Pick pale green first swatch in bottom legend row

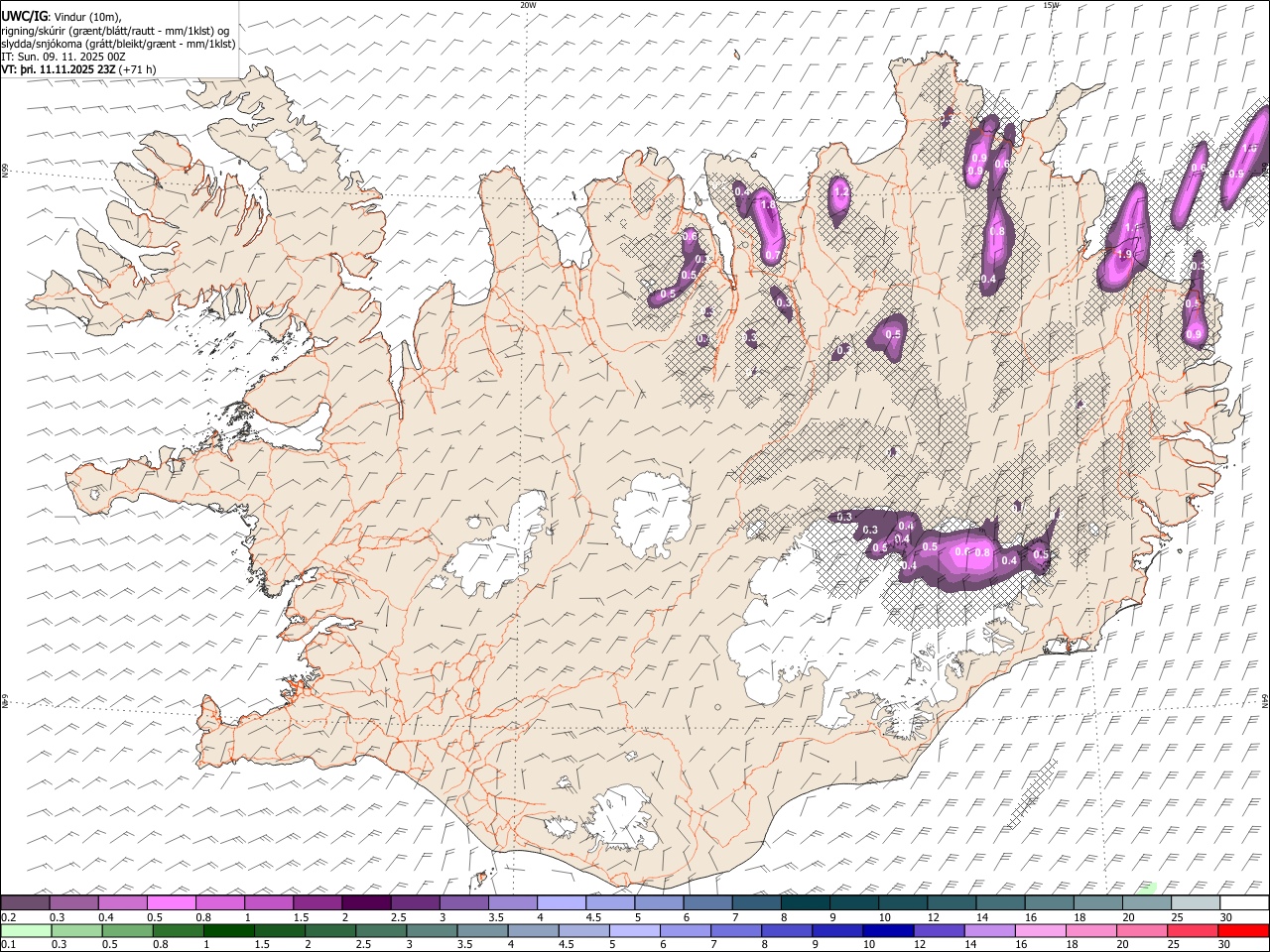click(26, 930)
